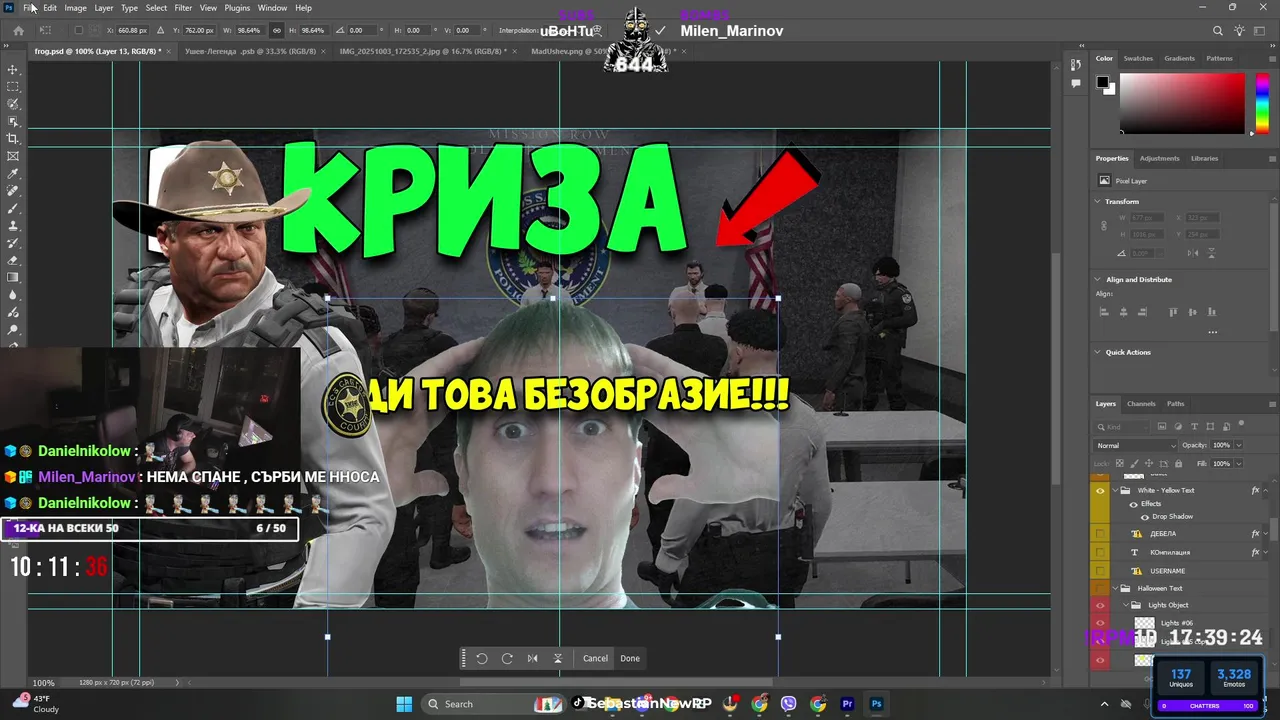Open the Normal blend mode dropdown
1280x720 pixels.
tap(1135, 445)
